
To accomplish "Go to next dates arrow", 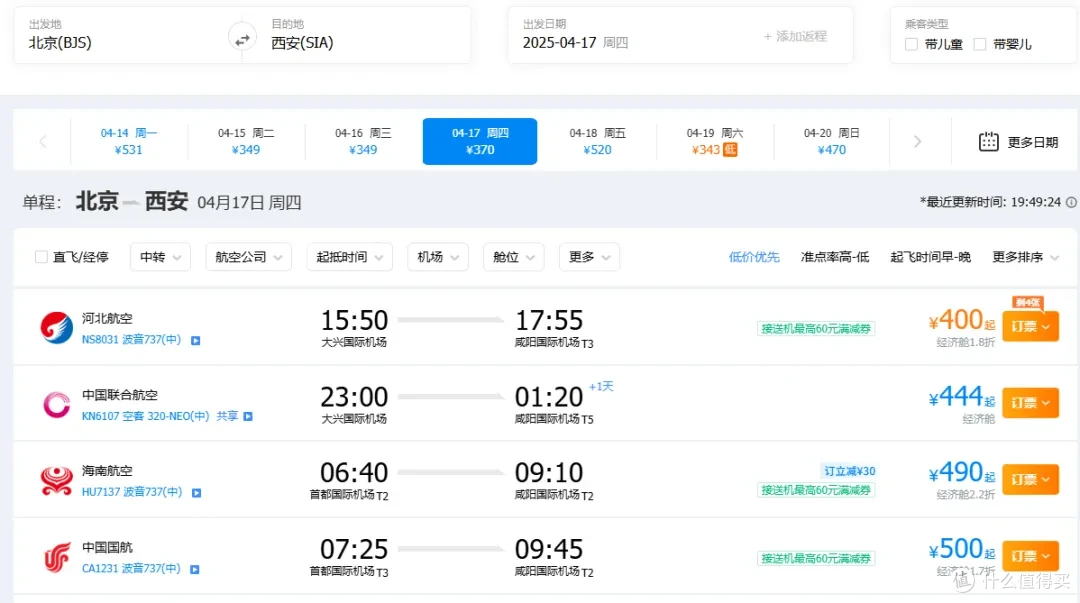I will 917,141.
